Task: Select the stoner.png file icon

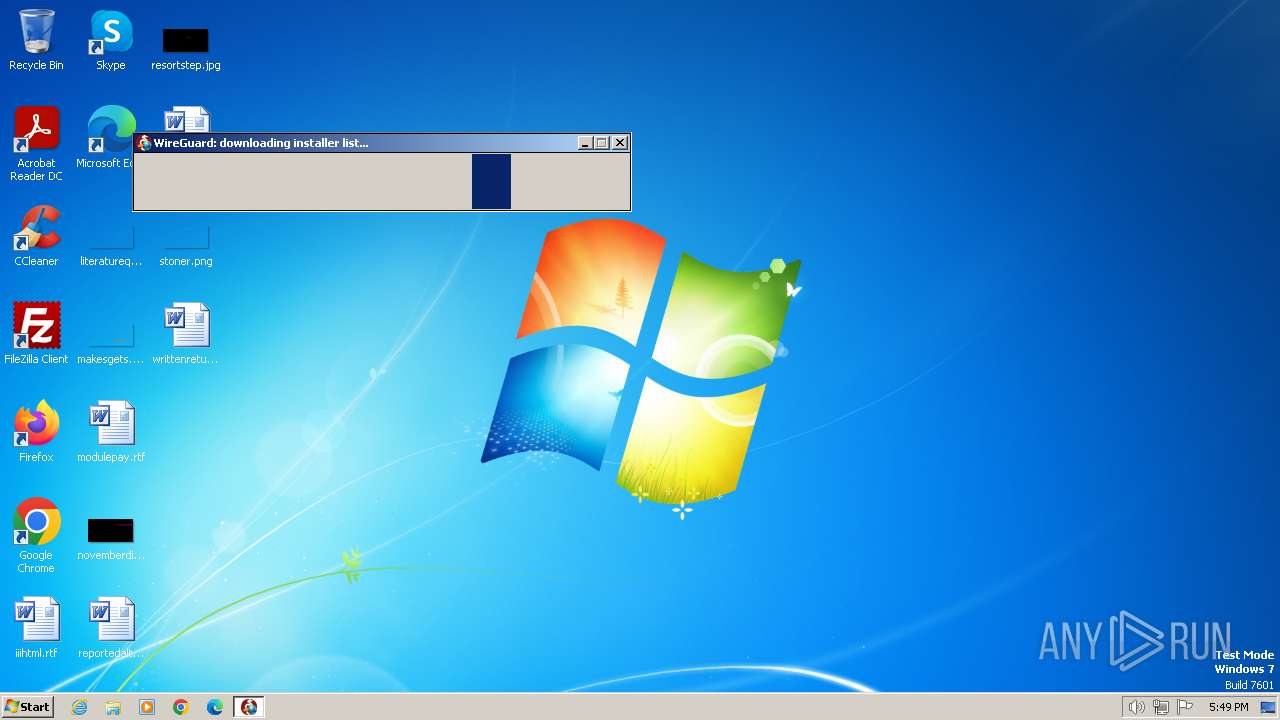Action: click(x=185, y=246)
